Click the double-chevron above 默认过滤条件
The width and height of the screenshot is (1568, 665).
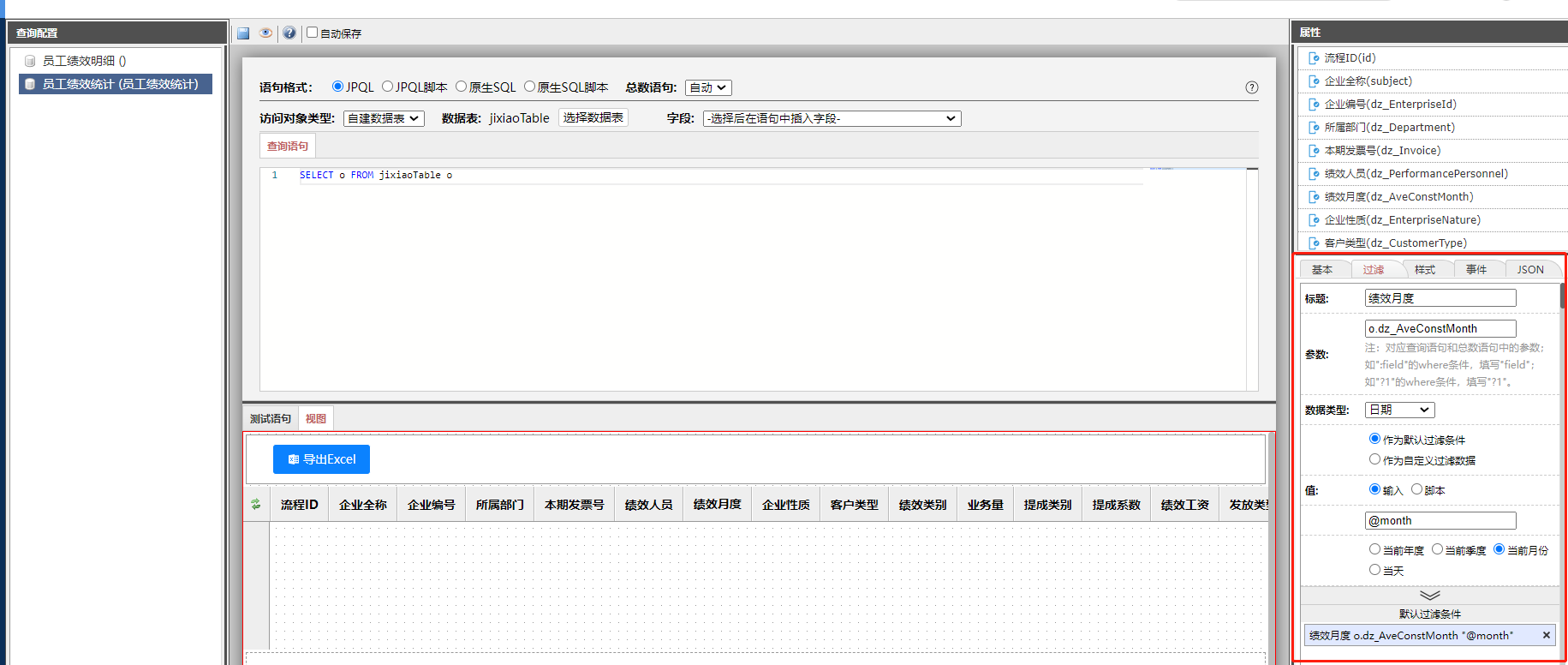point(1429,595)
